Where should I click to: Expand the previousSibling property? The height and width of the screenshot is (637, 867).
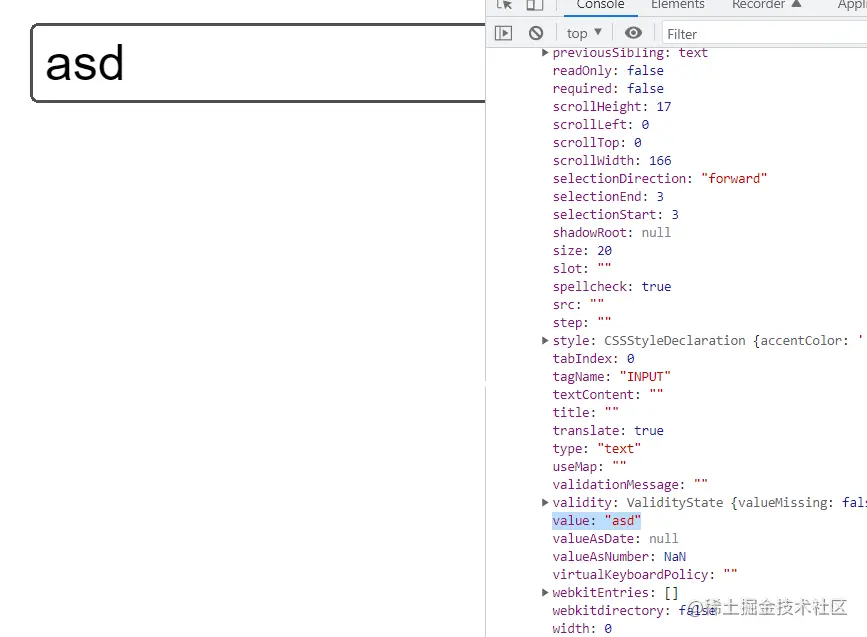pos(545,53)
